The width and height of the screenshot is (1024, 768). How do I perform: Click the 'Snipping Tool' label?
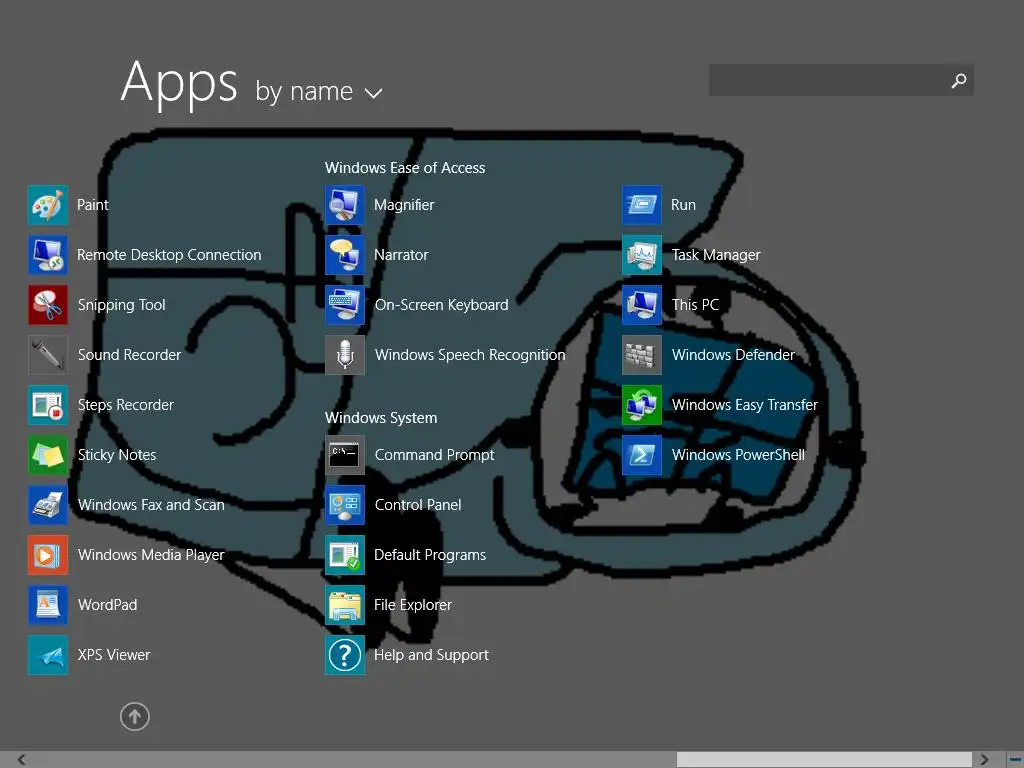[121, 305]
